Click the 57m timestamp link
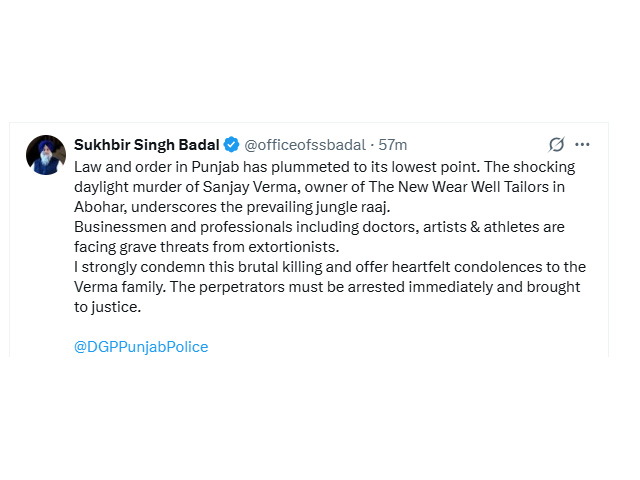The width and height of the screenshot is (640, 480). pos(393,145)
